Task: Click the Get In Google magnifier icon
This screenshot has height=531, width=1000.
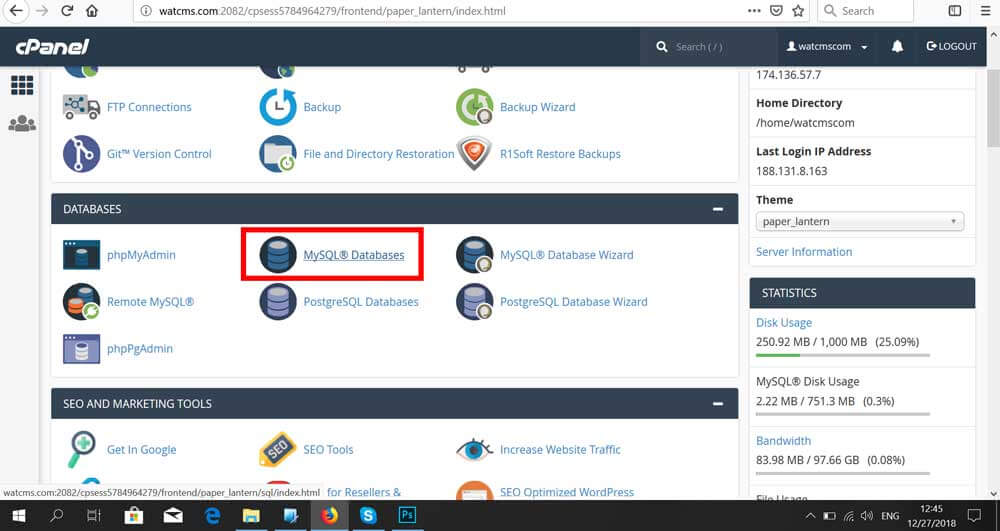Action: click(82, 449)
